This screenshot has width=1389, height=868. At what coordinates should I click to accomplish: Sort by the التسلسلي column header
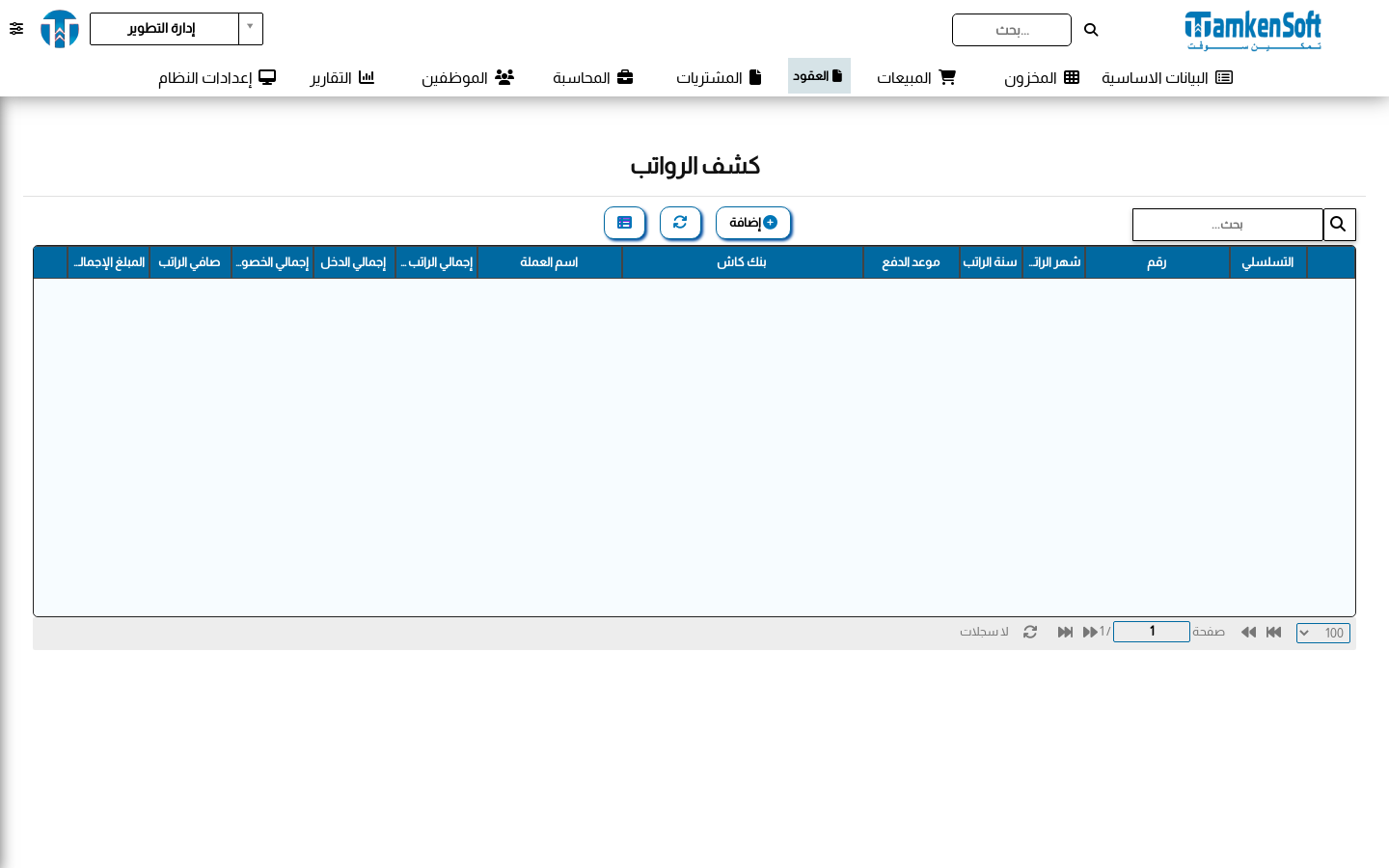click(x=1267, y=262)
